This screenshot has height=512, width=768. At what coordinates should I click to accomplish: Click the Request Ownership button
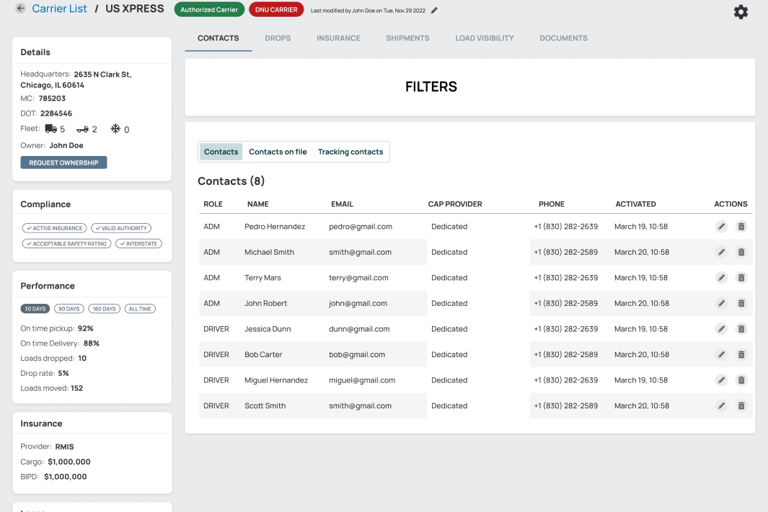tap(64, 163)
